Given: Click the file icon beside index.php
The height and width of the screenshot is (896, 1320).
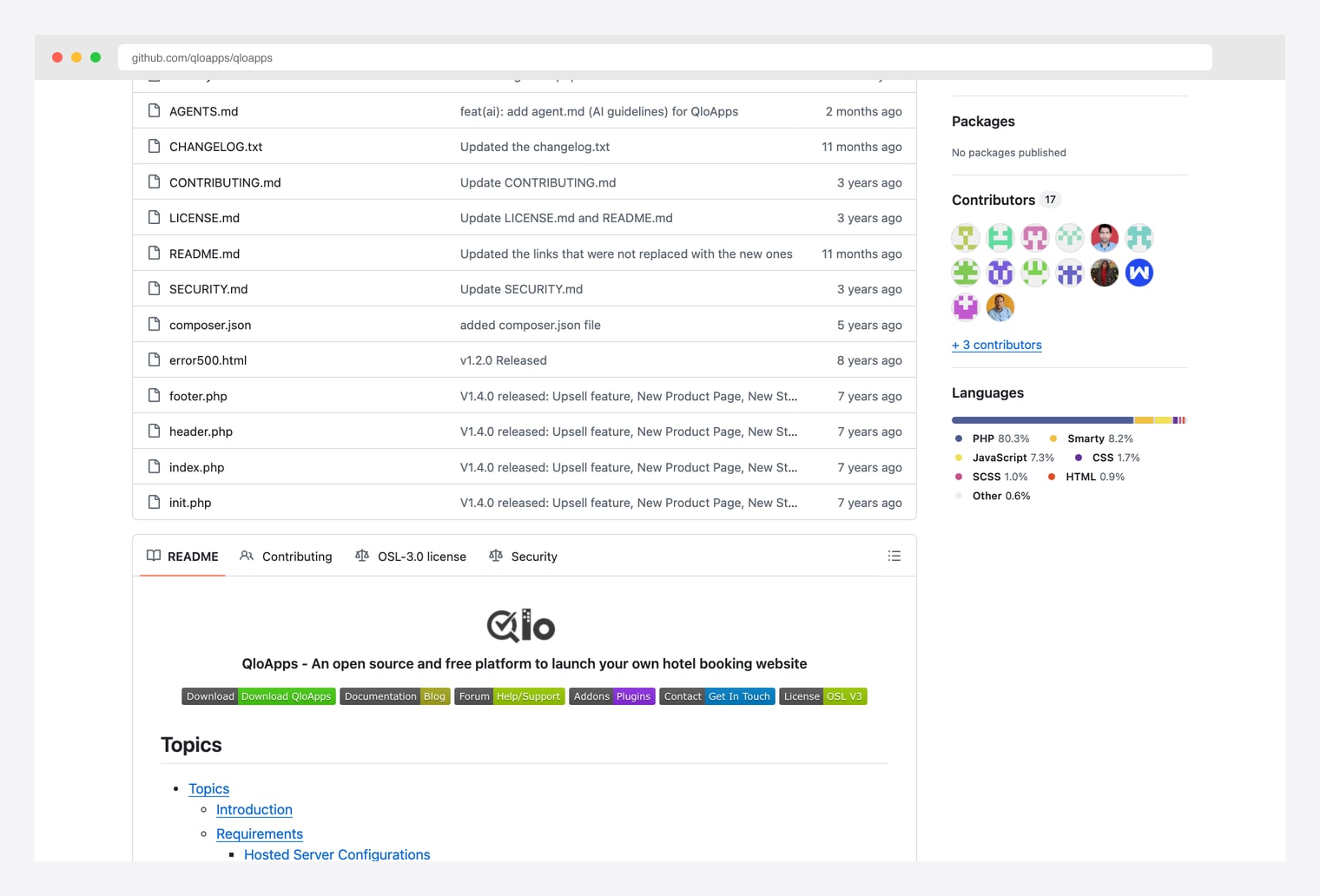Looking at the screenshot, I should click(x=154, y=466).
